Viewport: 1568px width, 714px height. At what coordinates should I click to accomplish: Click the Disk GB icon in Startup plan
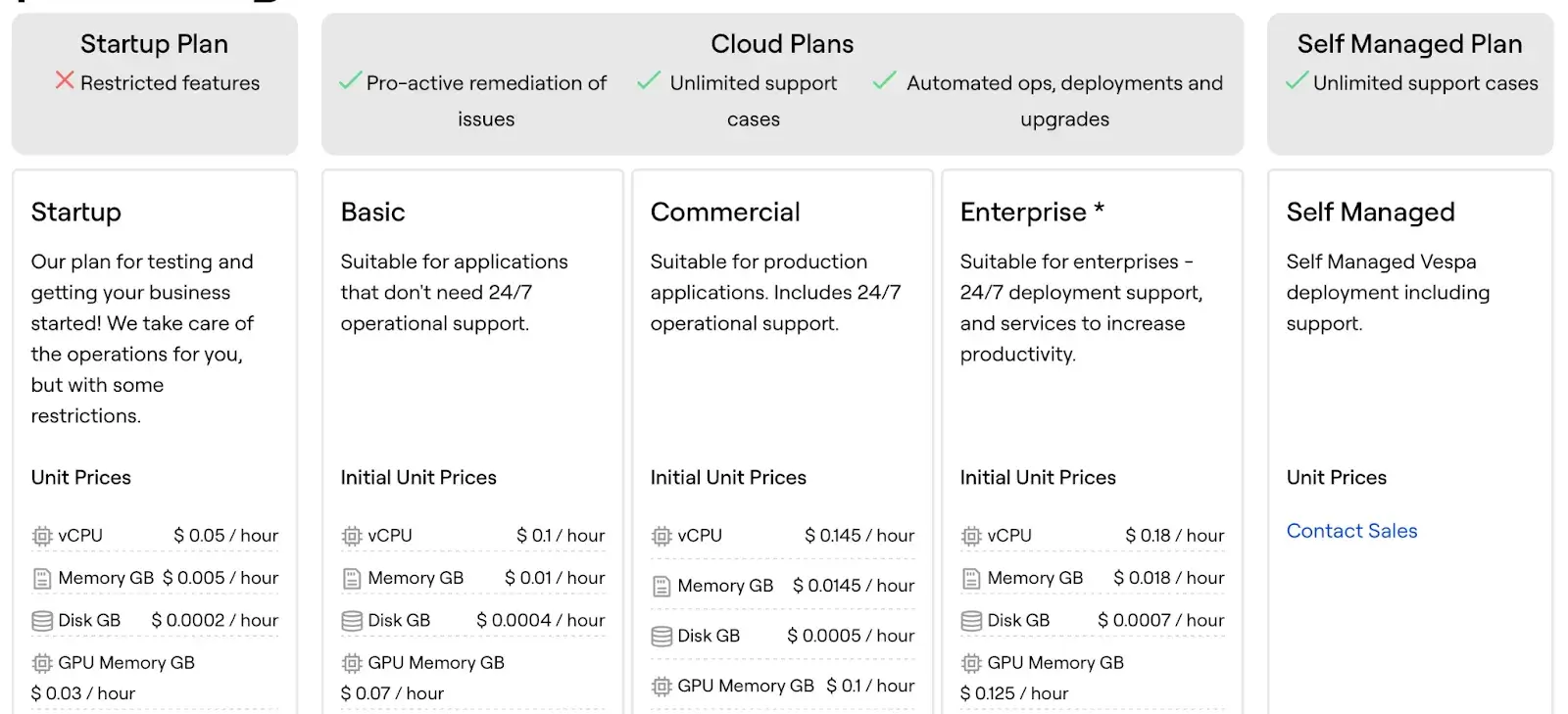coord(42,621)
